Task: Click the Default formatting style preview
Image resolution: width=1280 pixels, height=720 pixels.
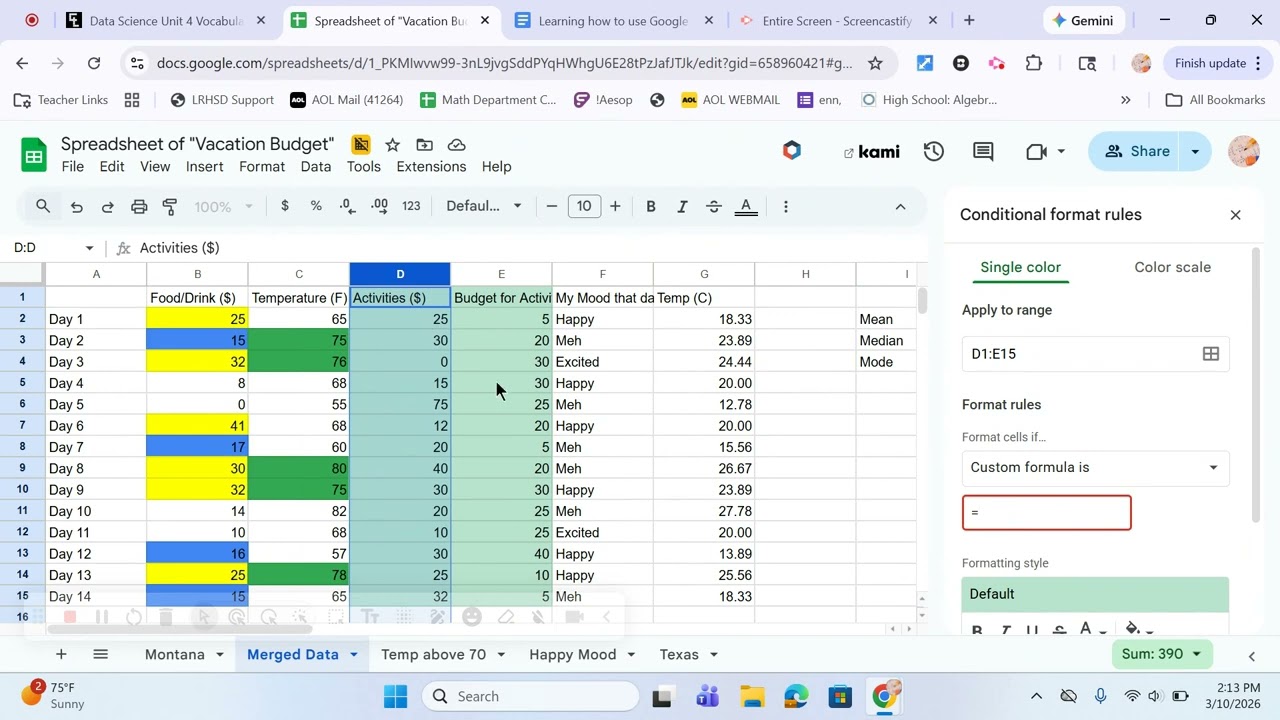Action: click(1096, 594)
